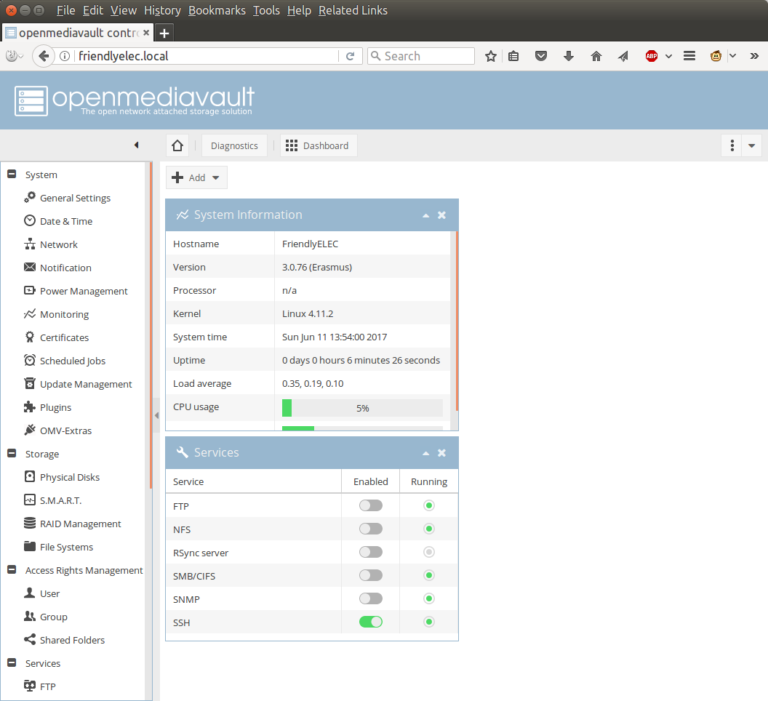Open User management page
Image resolution: width=768 pixels, height=701 pixels.
coord(49,594)
